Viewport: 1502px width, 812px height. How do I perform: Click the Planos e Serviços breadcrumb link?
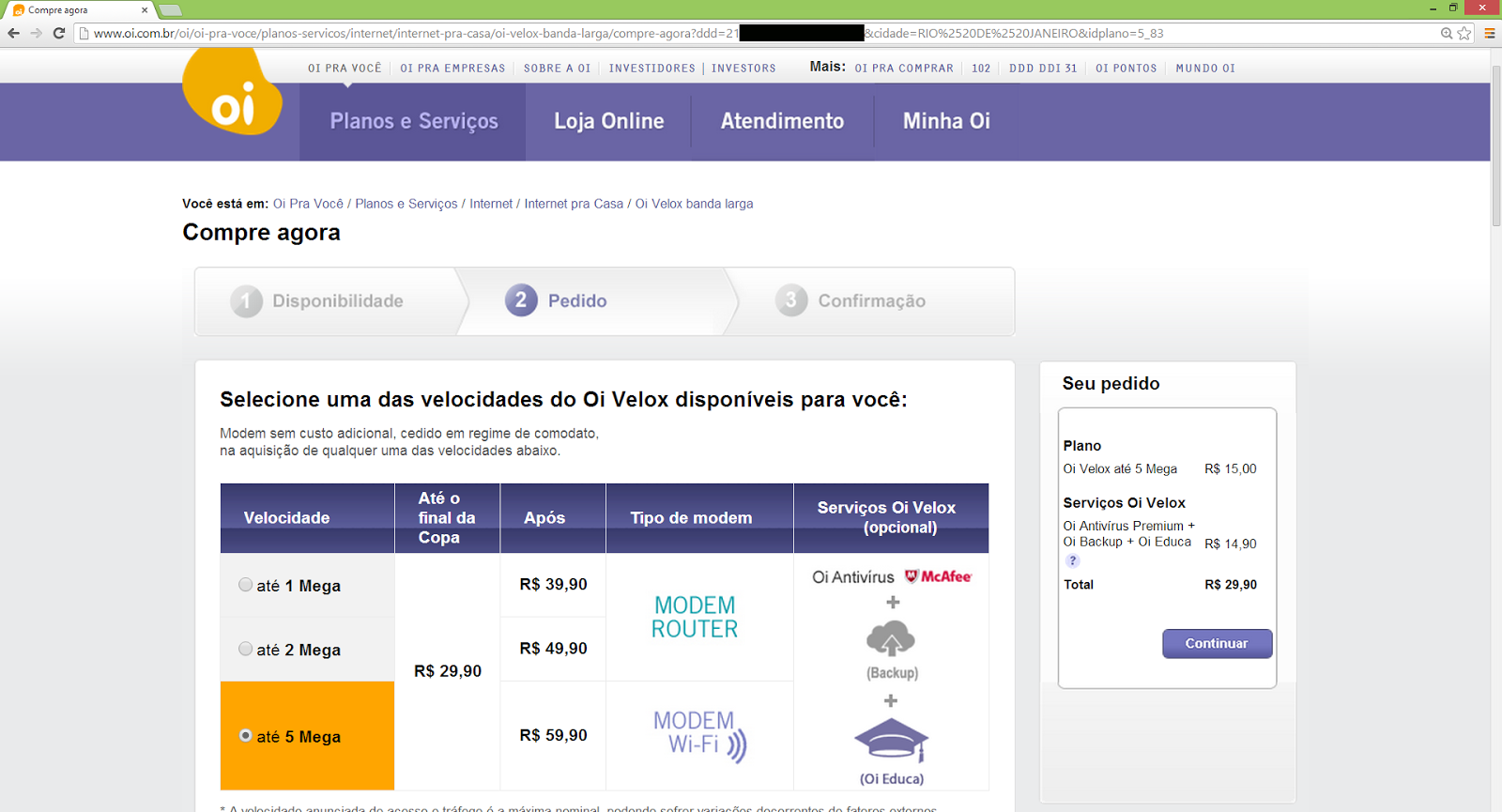(406, 204)
